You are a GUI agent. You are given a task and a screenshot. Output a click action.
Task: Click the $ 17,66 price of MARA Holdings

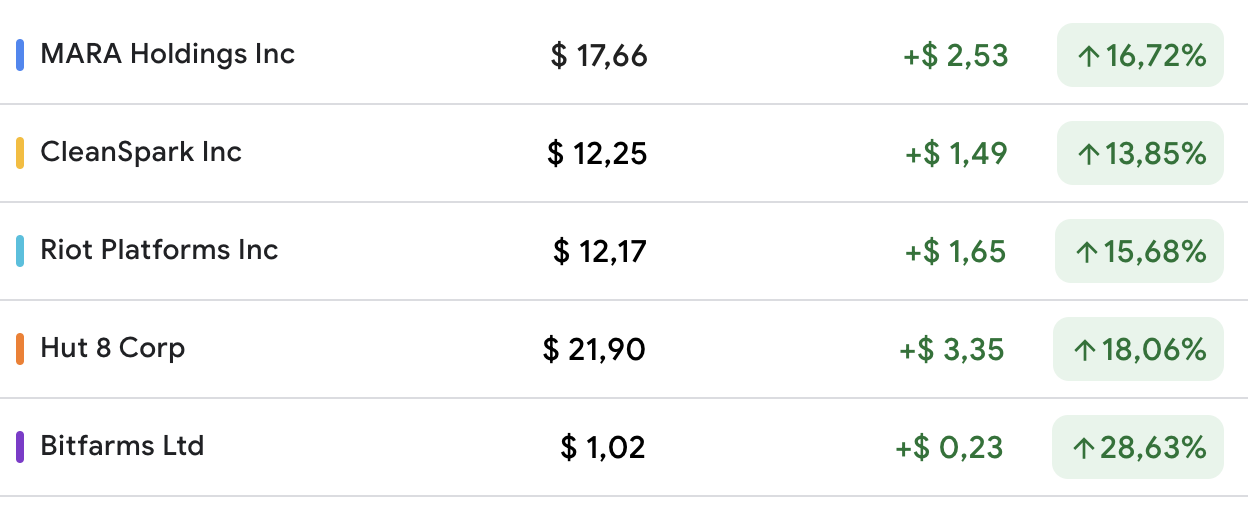pos(599,56)
